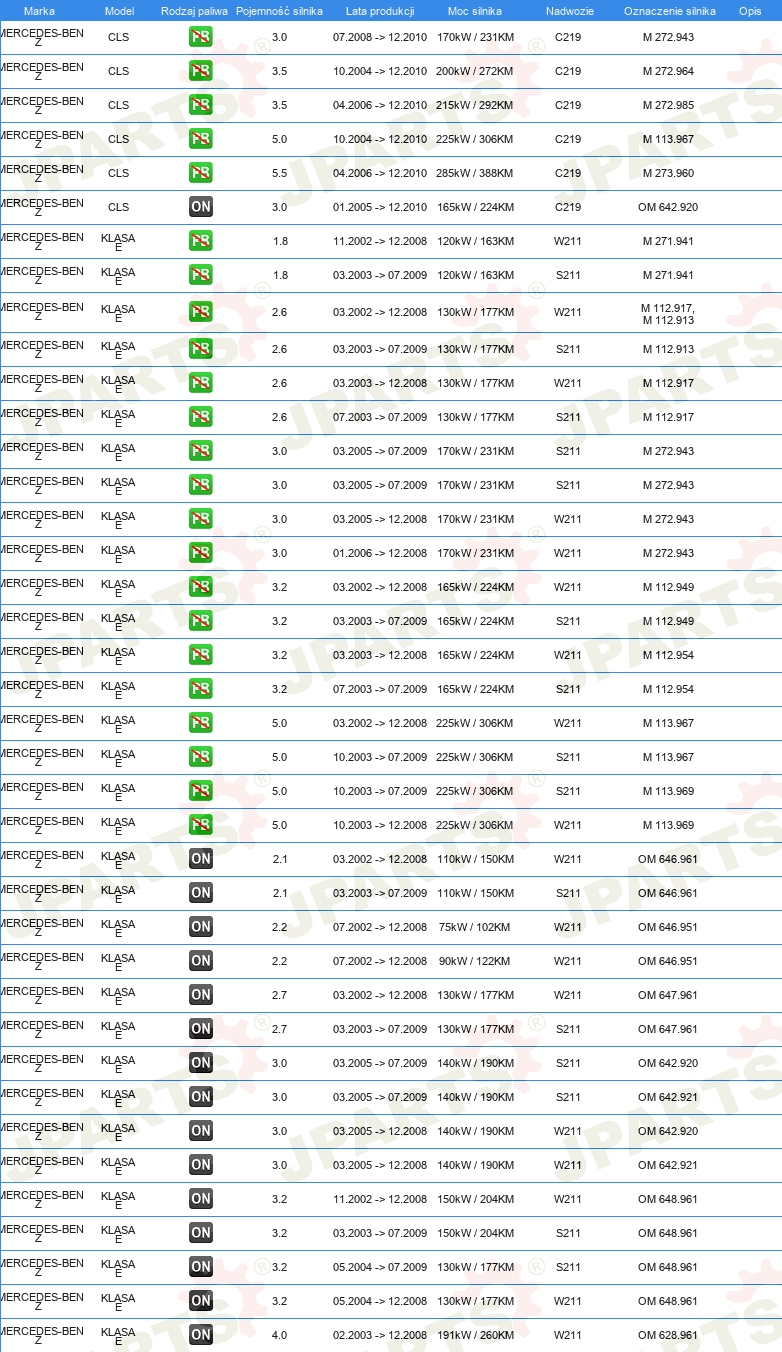Click the Model column header

tap(119, 11)
